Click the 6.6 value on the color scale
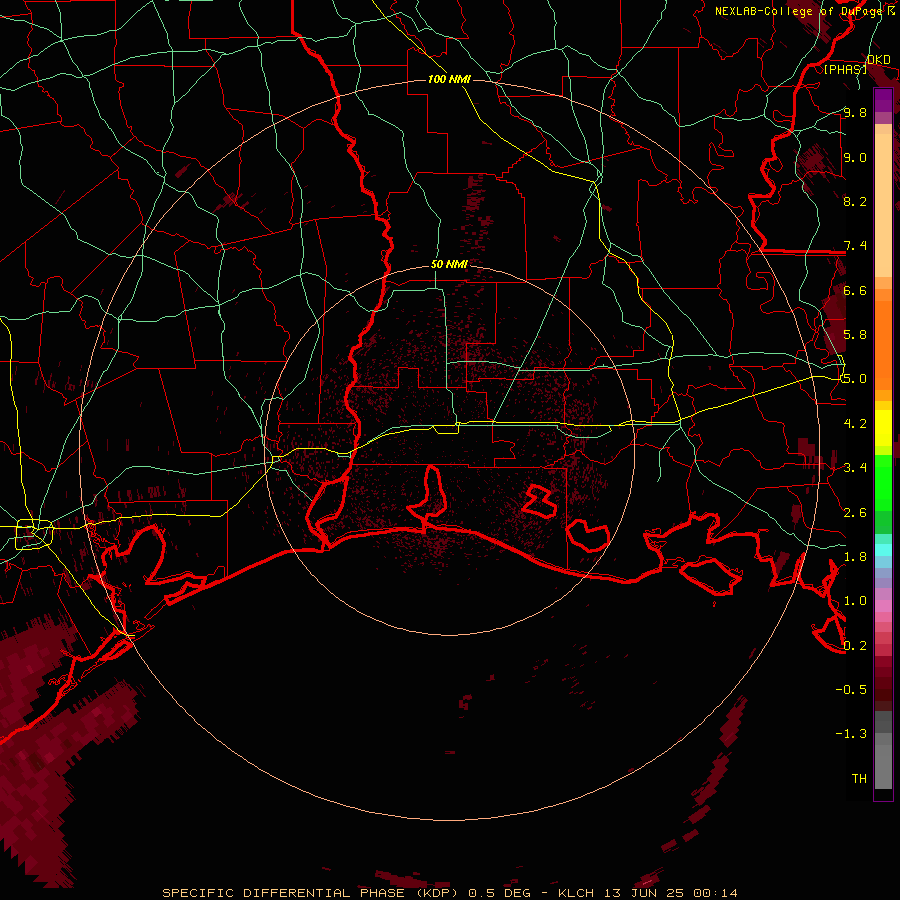This screenshot has width=900, height=900. (855, 290)
